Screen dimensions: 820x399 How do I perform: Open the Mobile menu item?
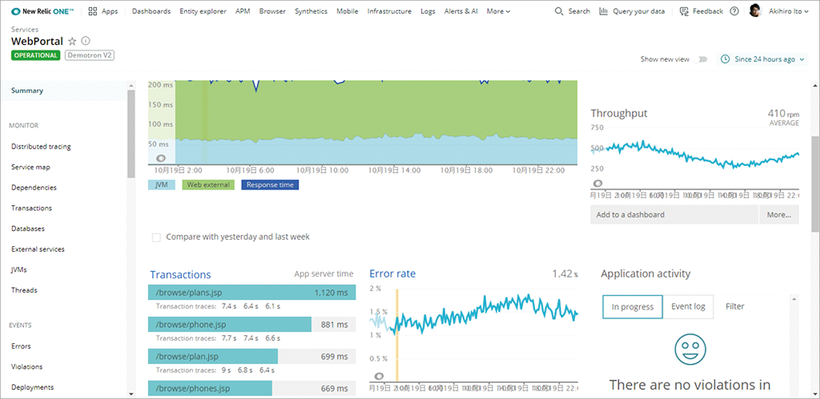coord(347,11)
